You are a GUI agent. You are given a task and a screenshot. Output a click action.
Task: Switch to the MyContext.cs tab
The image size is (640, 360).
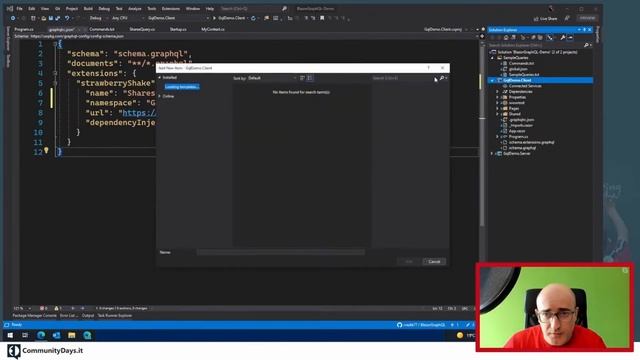click(x=213, y=29)
